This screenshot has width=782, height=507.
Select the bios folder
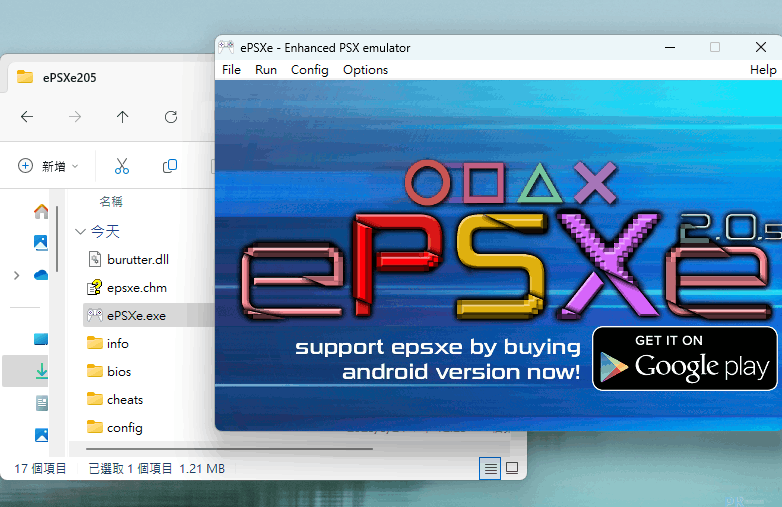[x=119, y=371]
